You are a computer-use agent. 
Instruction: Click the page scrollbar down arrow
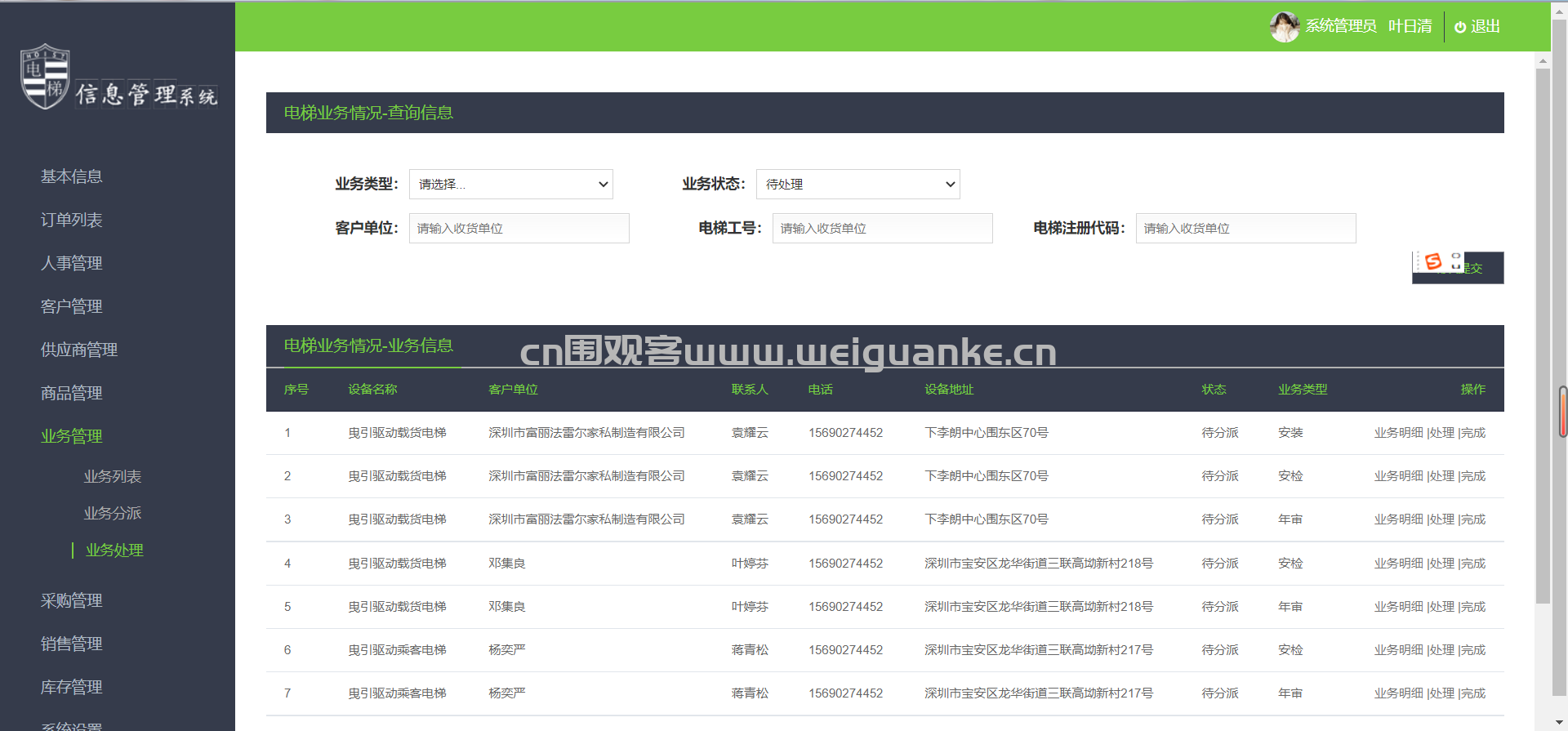1543,722
